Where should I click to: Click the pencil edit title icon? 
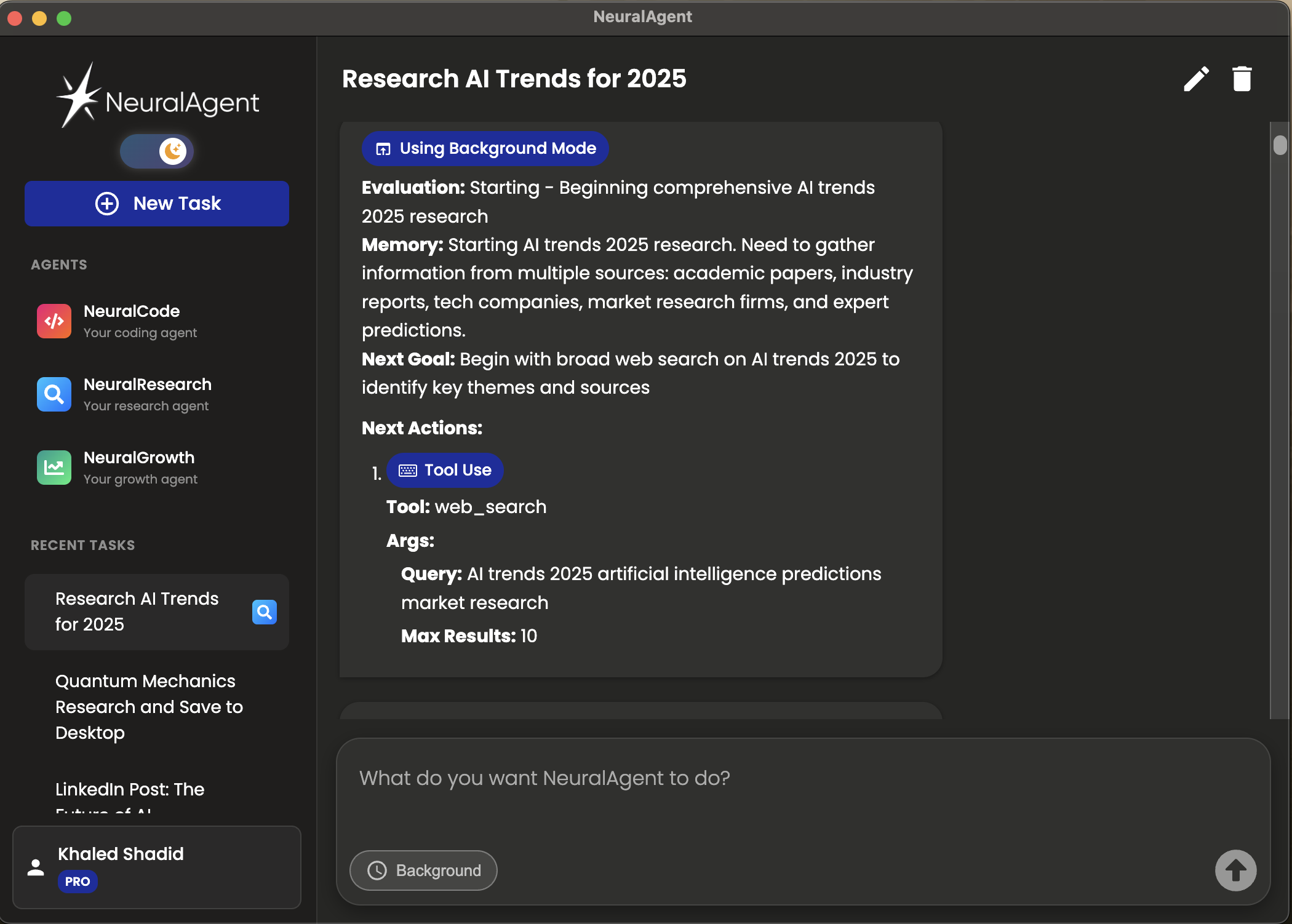pos(1196,79)
